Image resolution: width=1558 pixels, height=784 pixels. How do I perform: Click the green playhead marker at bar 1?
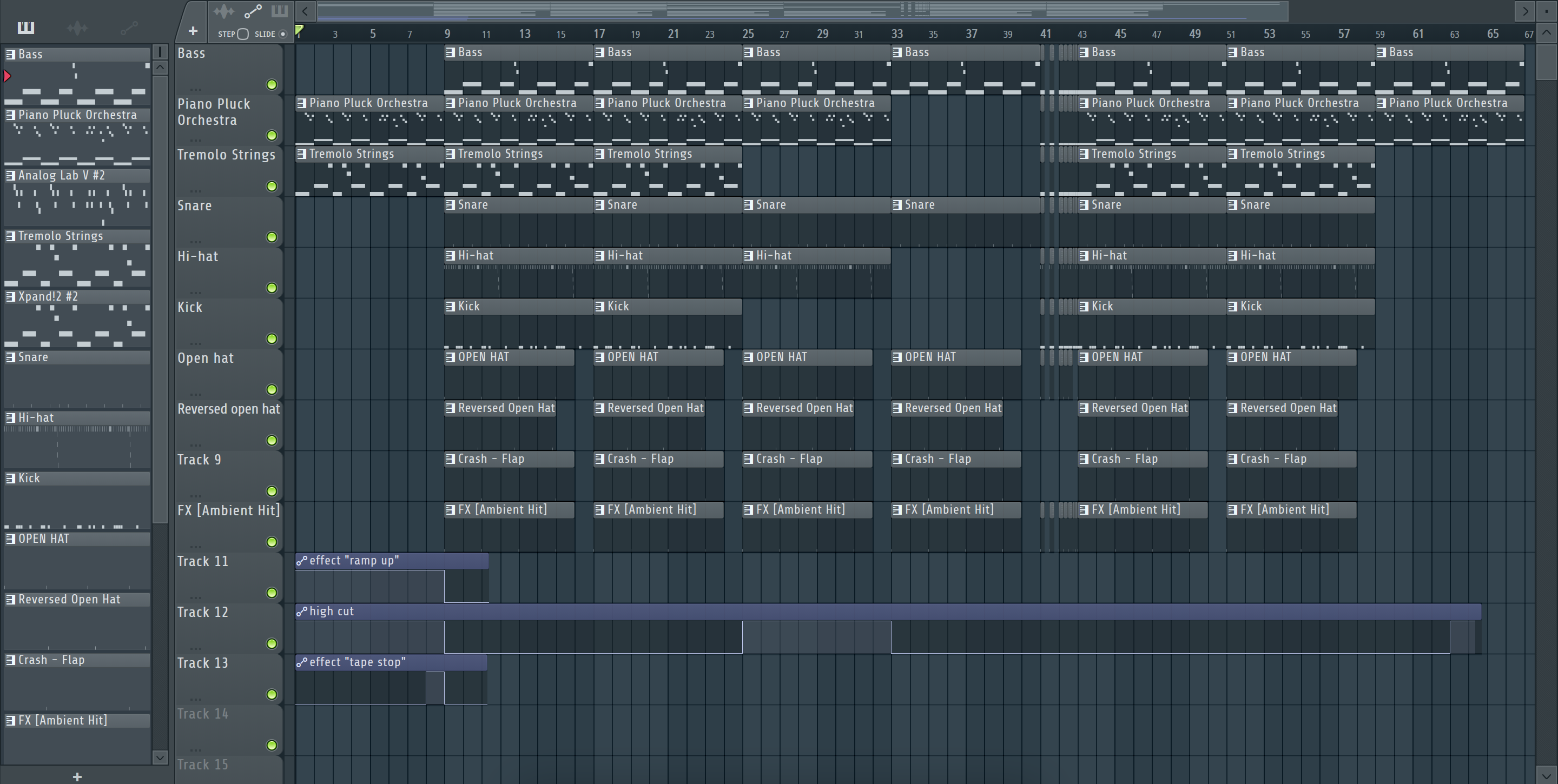(x=299, y=30)
